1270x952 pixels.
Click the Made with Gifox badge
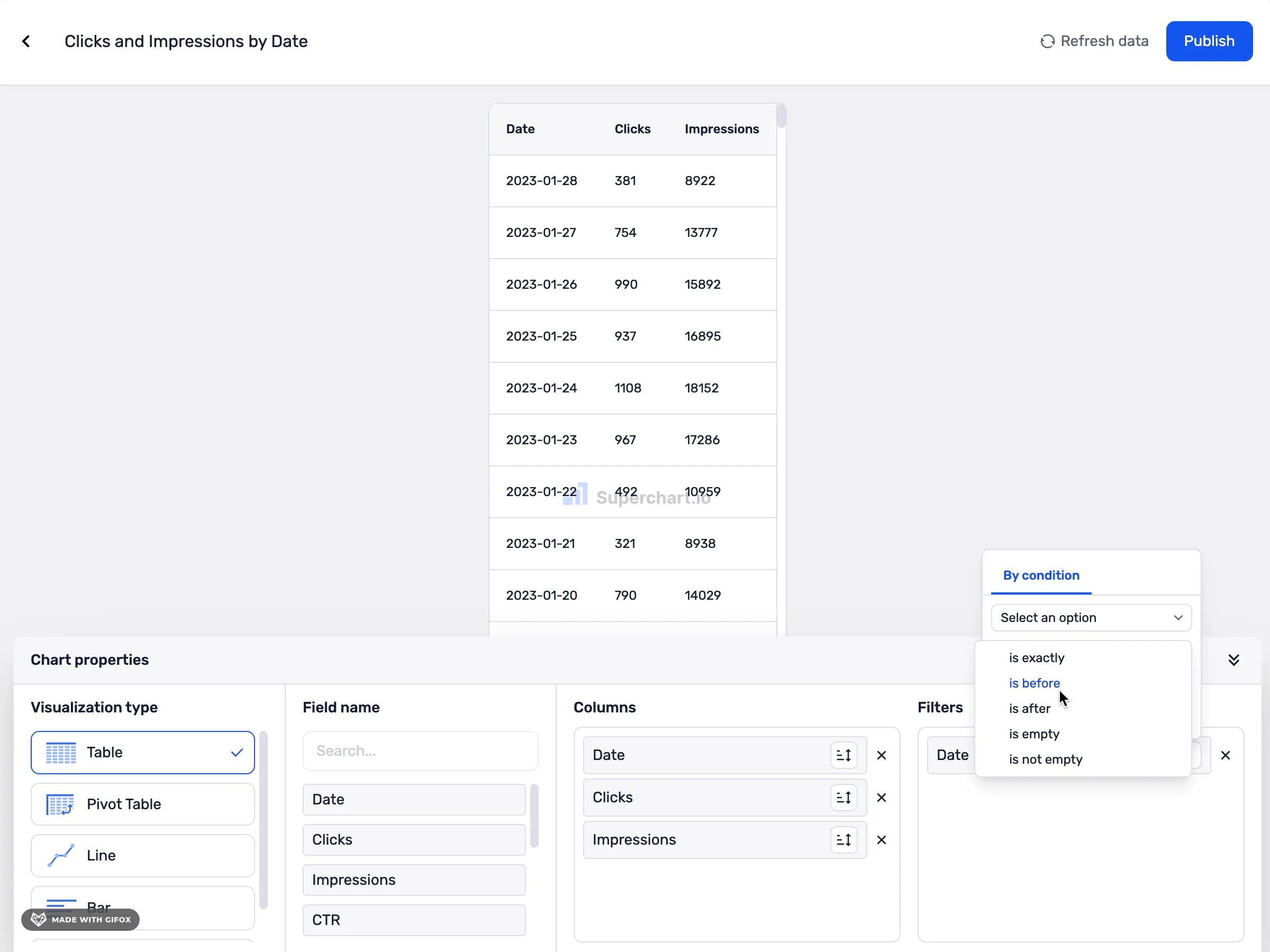click(80, 919)
